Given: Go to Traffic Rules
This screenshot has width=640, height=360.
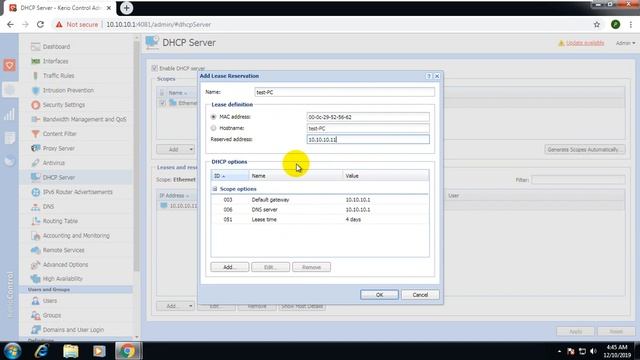Looking at the screenshot, I should 58,76.
